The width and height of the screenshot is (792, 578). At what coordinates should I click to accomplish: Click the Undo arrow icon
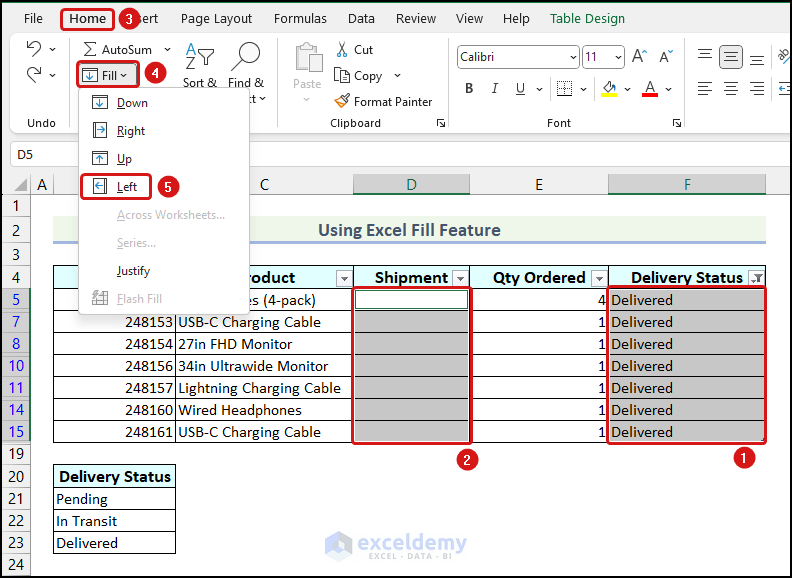[x=34, y=49]
